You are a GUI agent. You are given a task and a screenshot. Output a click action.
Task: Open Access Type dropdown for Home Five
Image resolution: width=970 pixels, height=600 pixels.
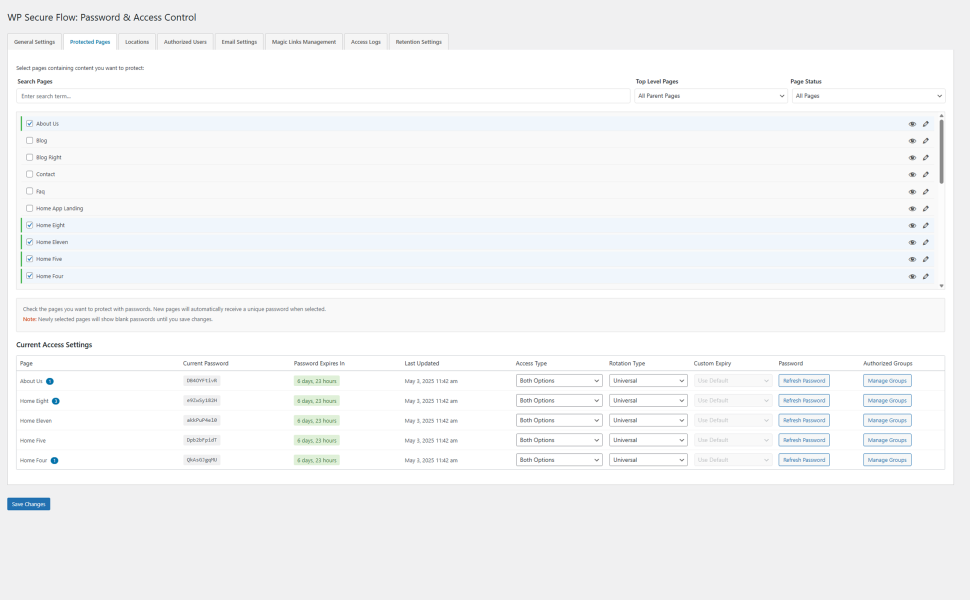click(559, 440)
